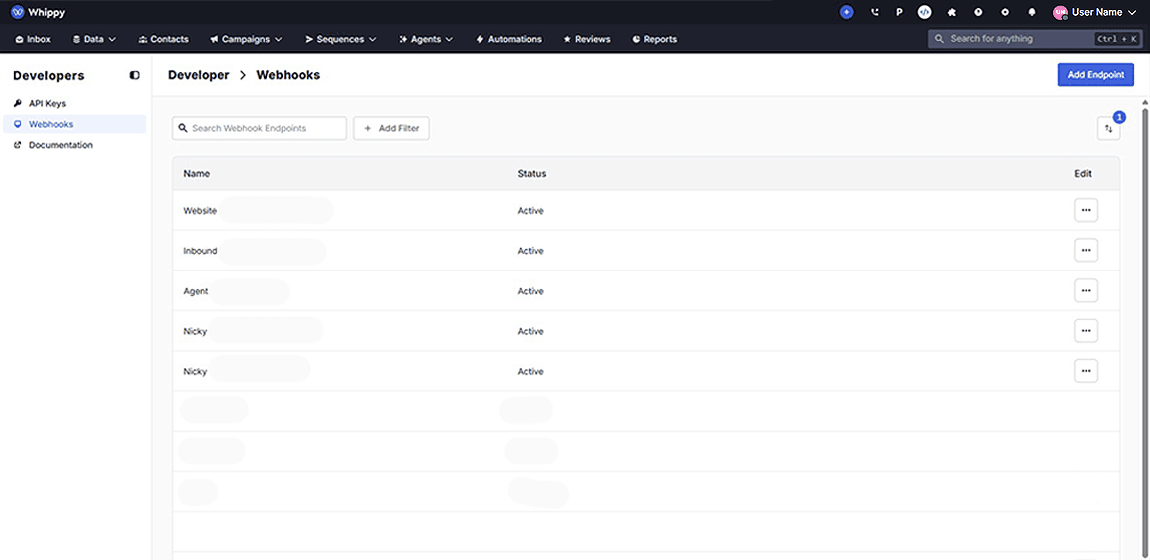1150x560 pixels.
Task: Open the Inbox nav item
Action: [33, 40]
